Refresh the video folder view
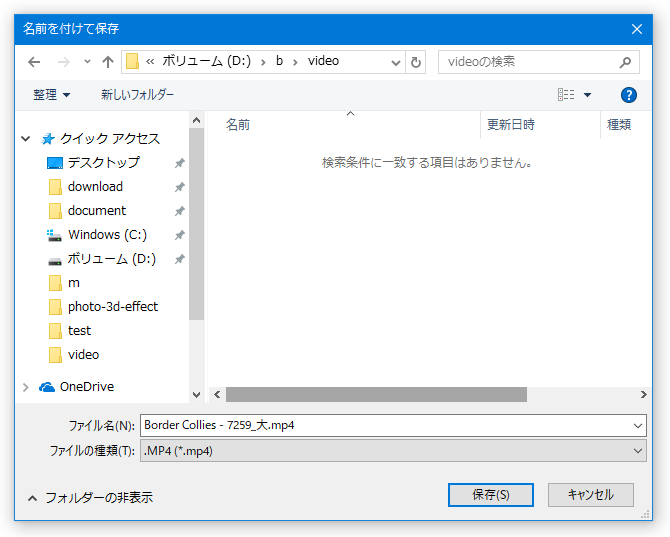 point(415,62)
